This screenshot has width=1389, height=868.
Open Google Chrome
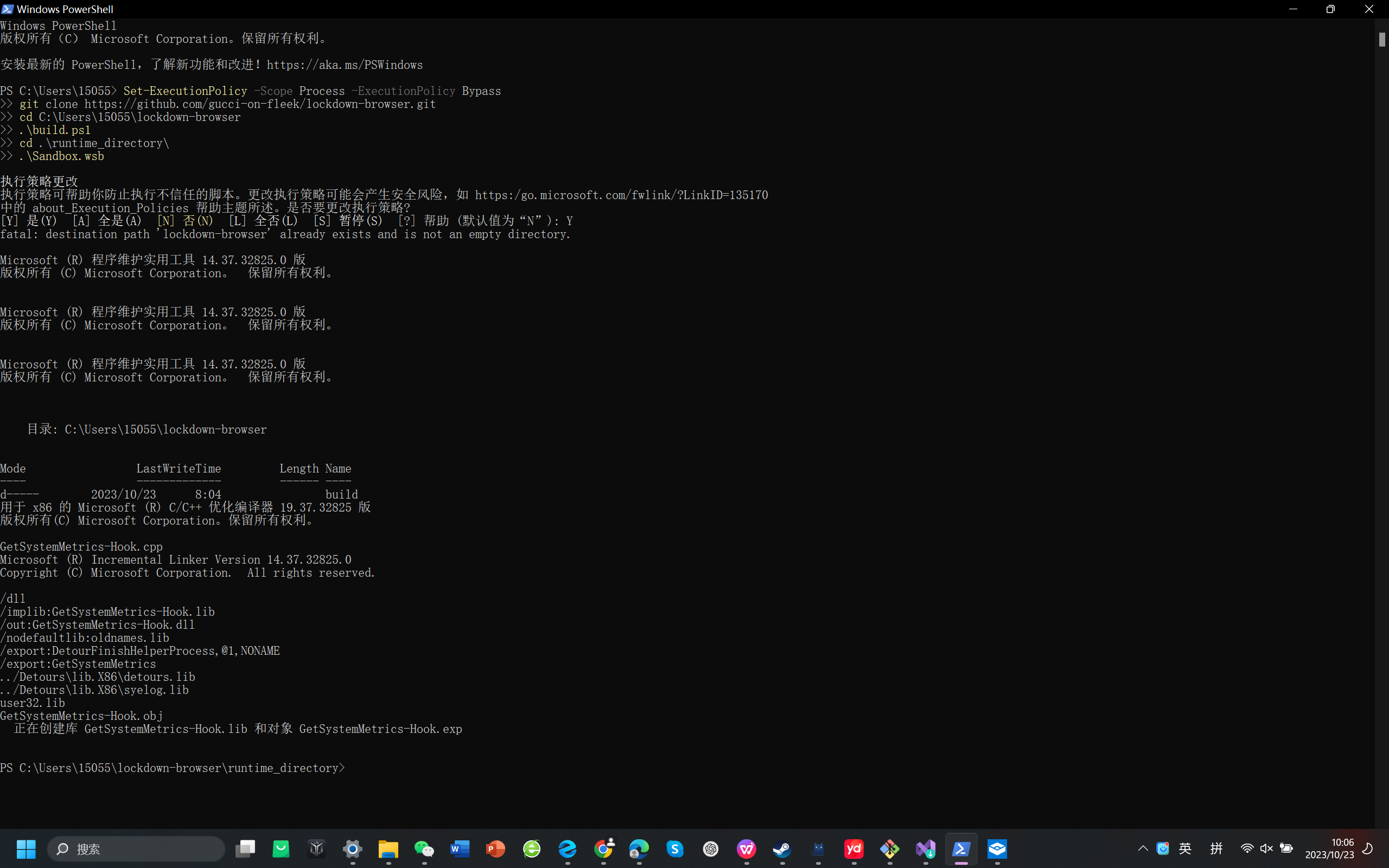pyautogui.click(x=603, y=850)
